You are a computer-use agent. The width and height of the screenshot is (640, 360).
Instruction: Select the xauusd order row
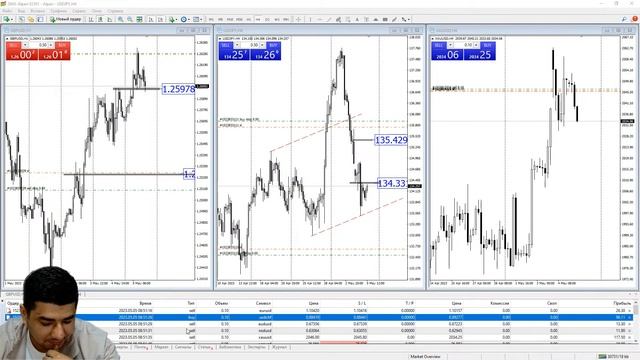click(318, 337)
